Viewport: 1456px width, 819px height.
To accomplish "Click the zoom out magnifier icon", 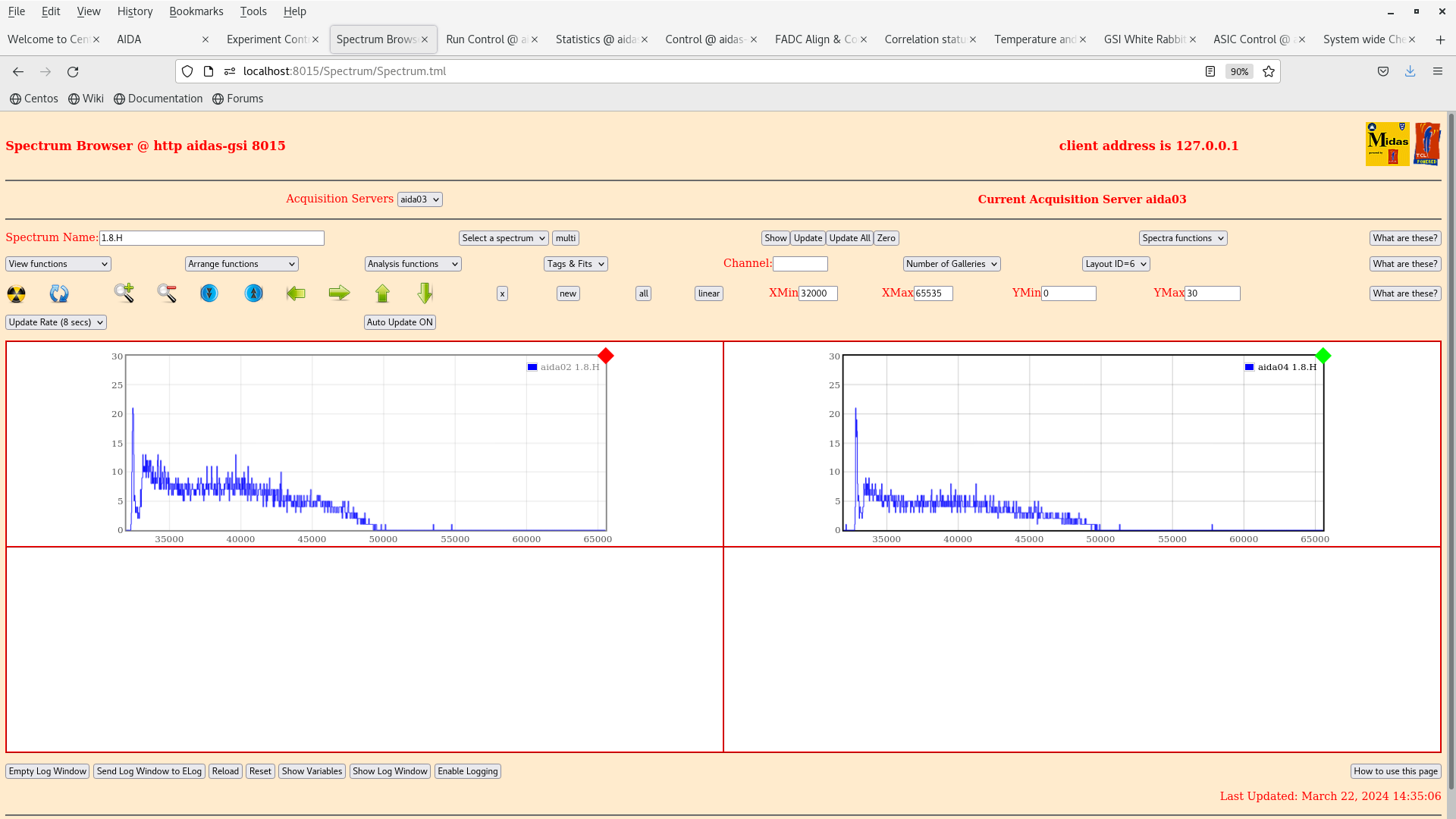I will pyautogui.click(x=167, y=293).
